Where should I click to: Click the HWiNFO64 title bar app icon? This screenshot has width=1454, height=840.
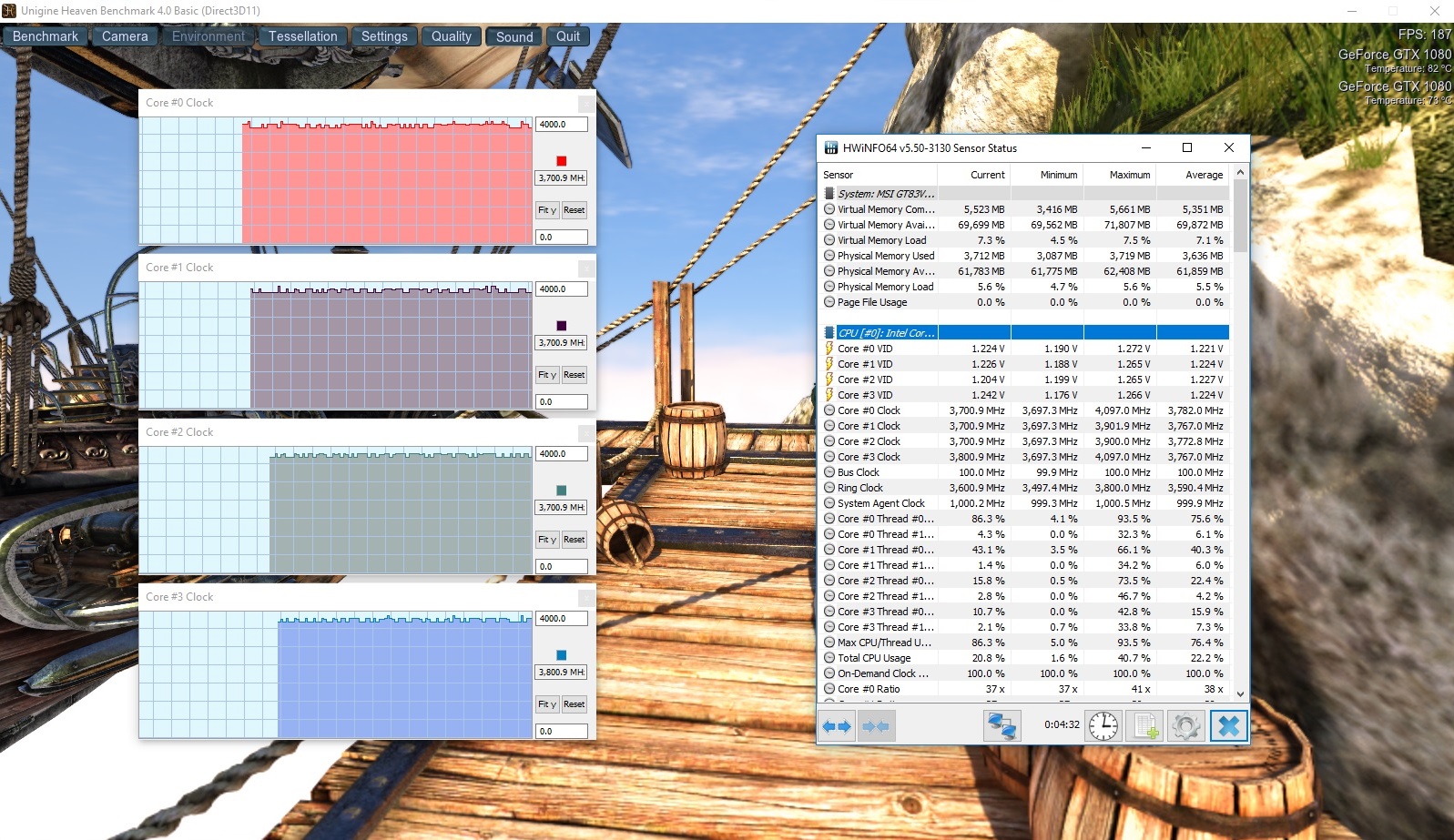click(x=830, y=147)
